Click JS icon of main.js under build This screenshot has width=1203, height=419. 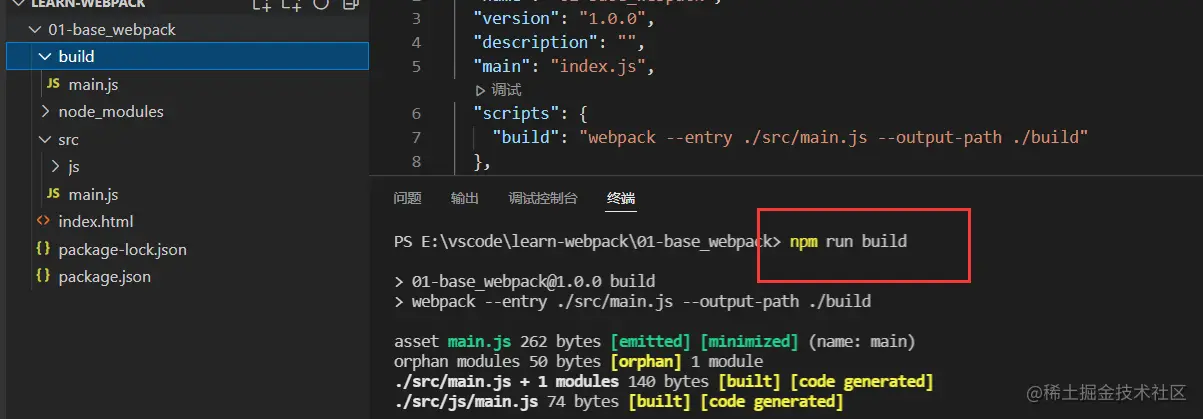pos(53,85)
